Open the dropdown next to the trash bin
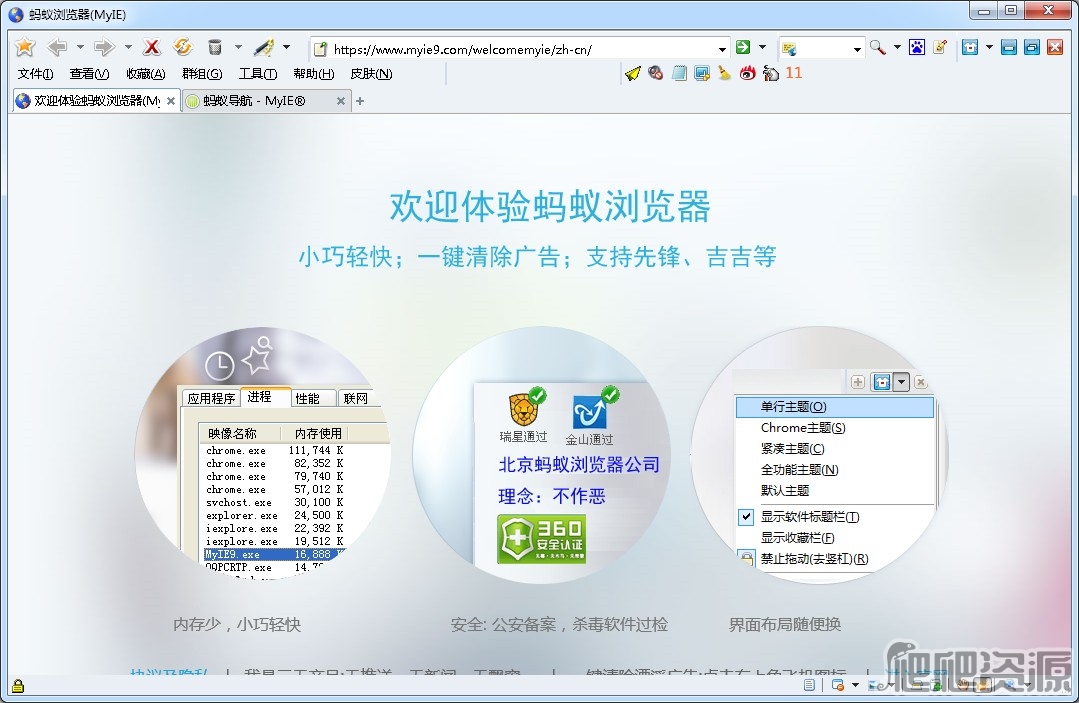This screenshot has height=703, width=1079. (238, 47)
